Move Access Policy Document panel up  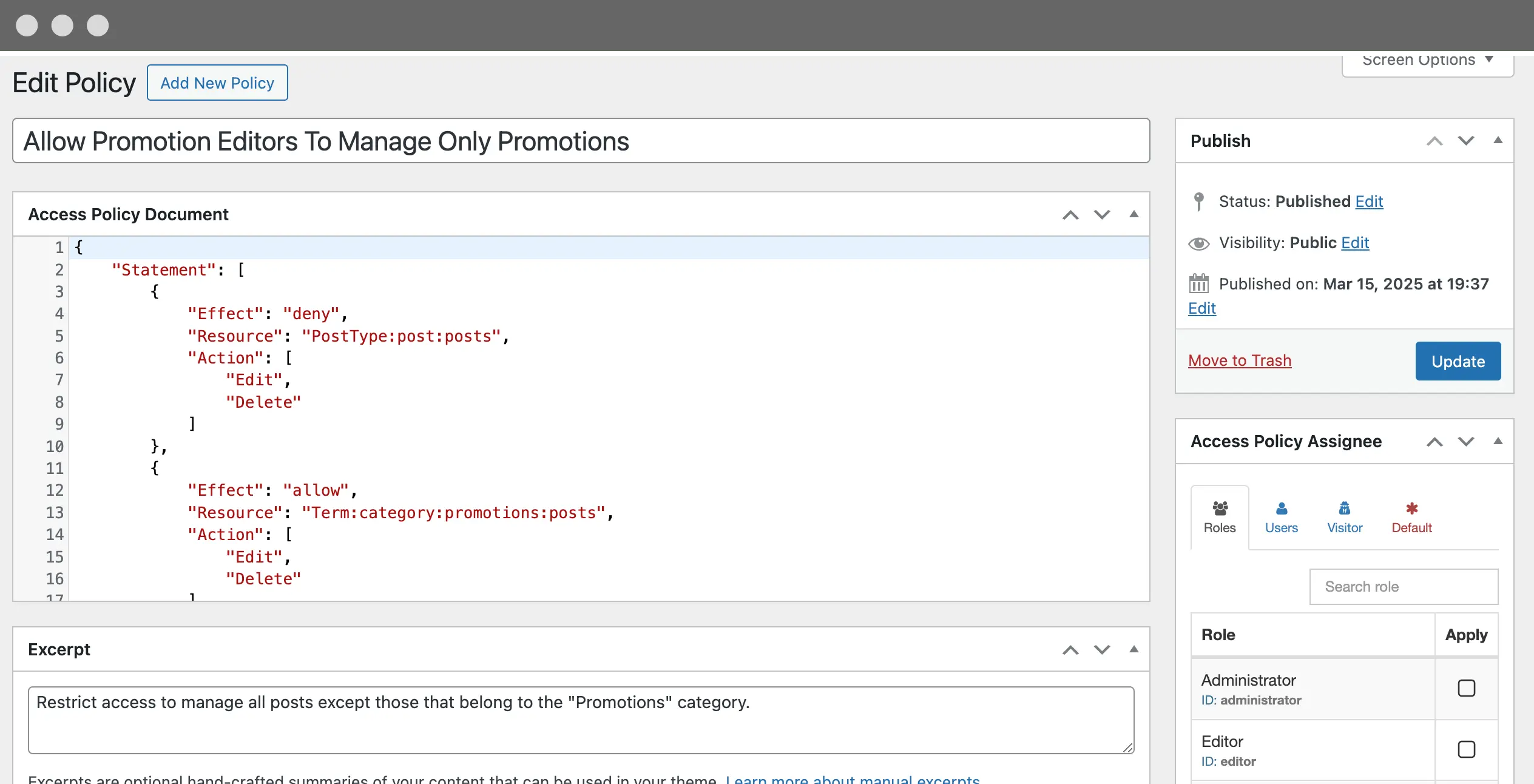1070,215
